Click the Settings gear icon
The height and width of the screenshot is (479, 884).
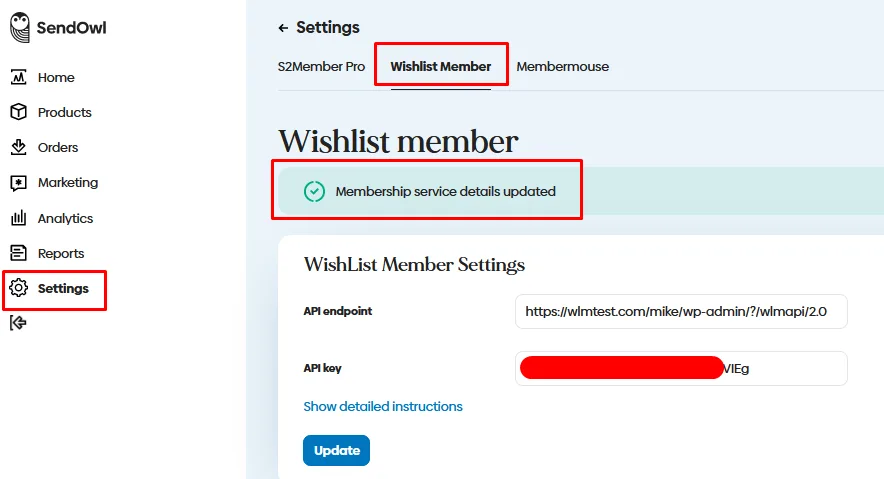[x=19, y=288]
